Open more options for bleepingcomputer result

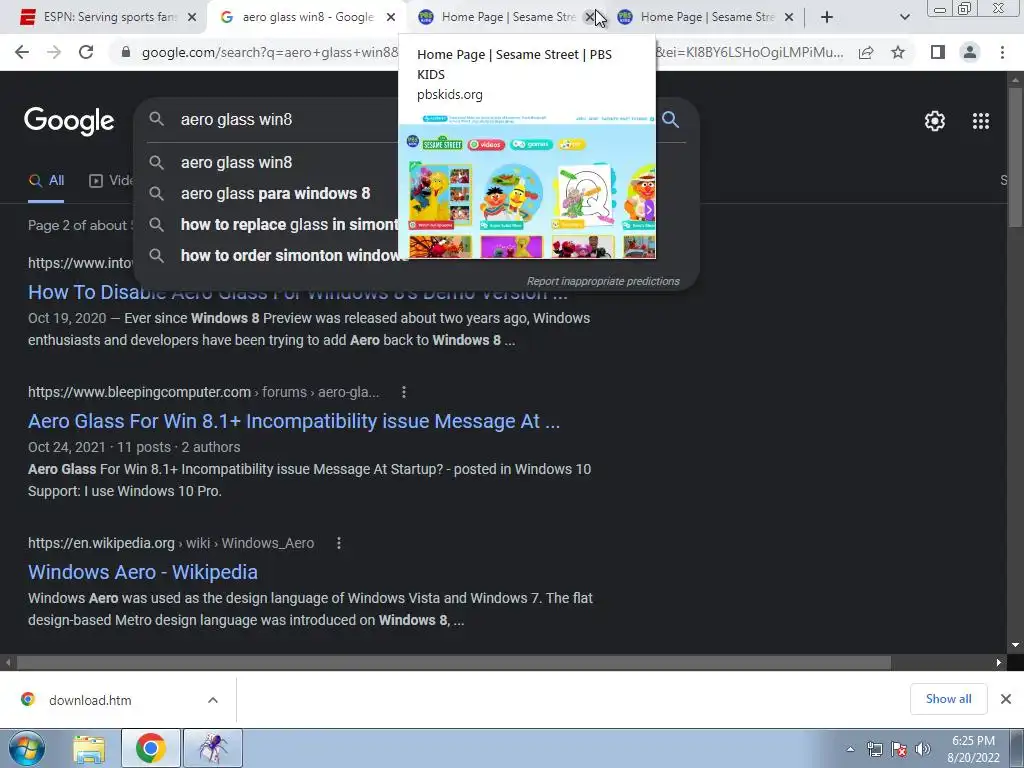point(404,392)
